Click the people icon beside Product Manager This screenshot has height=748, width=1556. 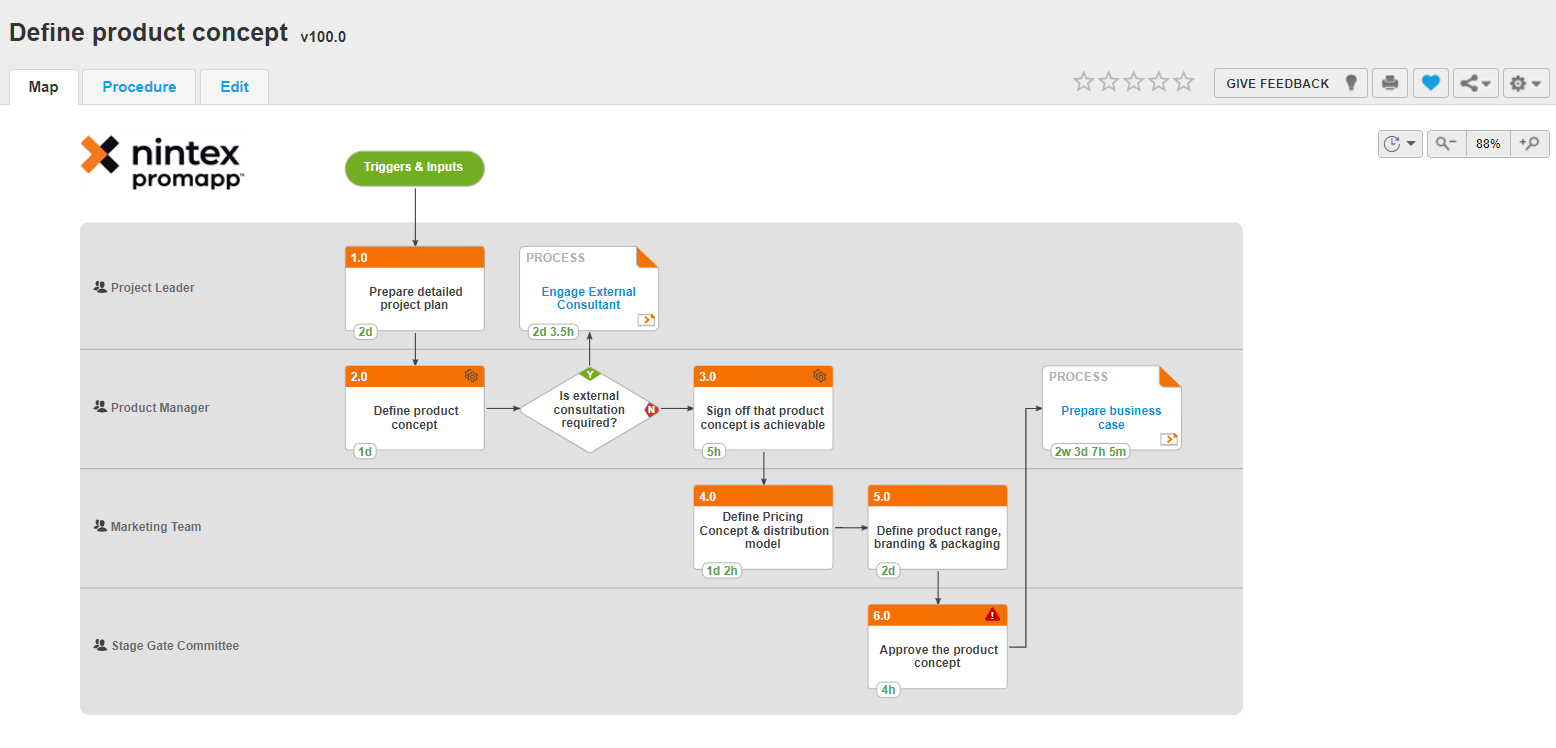pyautogui.click(x=100, y=407)
